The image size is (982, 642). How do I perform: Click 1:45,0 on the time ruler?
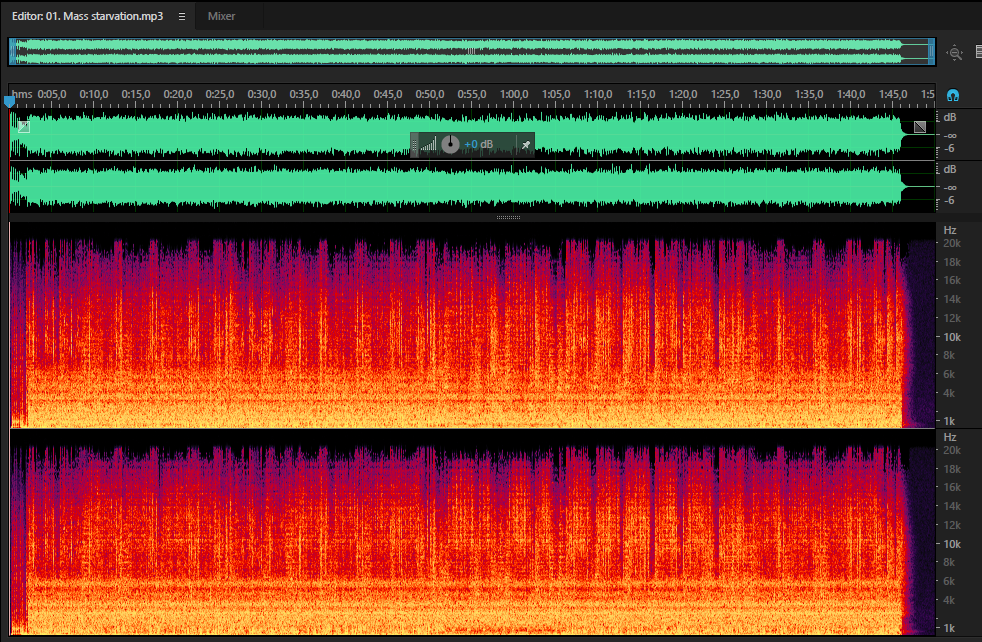pos(892,94)
